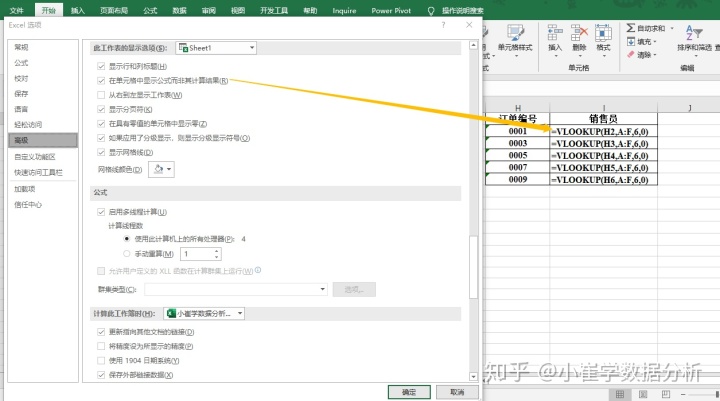Click the 格式 cells icon in ribbon
The image size is (720, 401).
603,34
